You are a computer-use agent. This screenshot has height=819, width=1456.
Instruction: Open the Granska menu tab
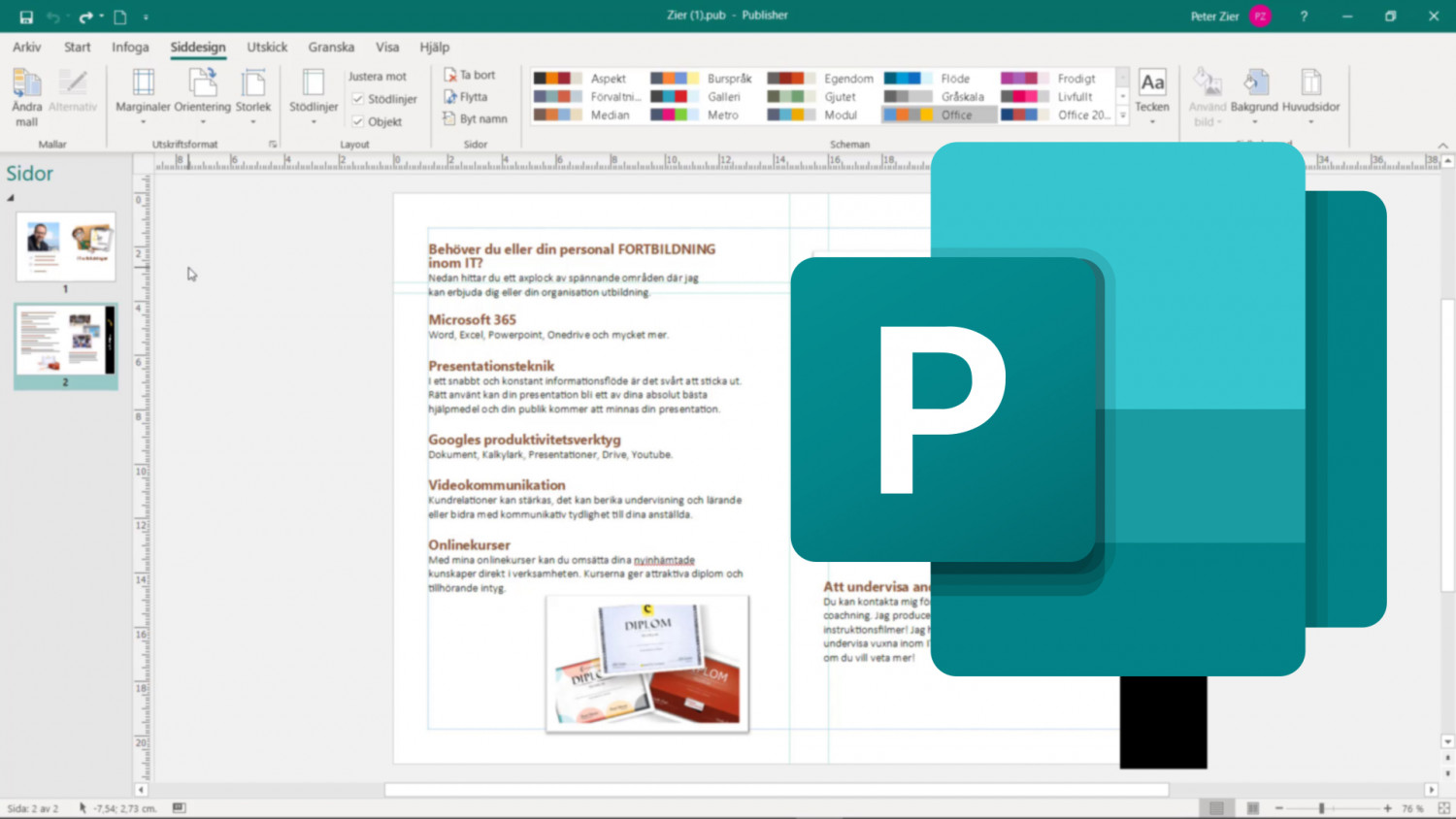click(331, 47)
